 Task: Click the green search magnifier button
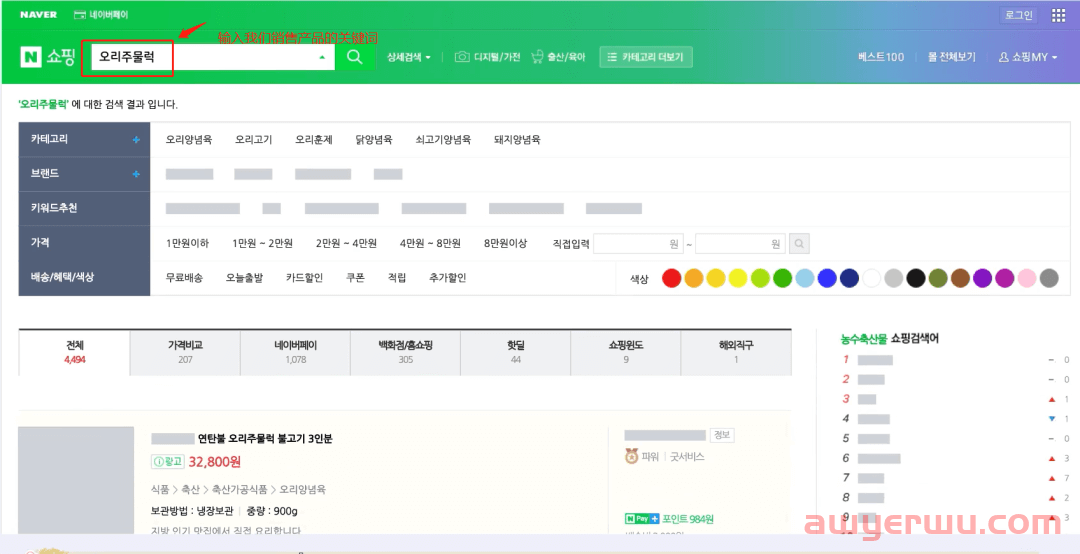click(355, 57)
